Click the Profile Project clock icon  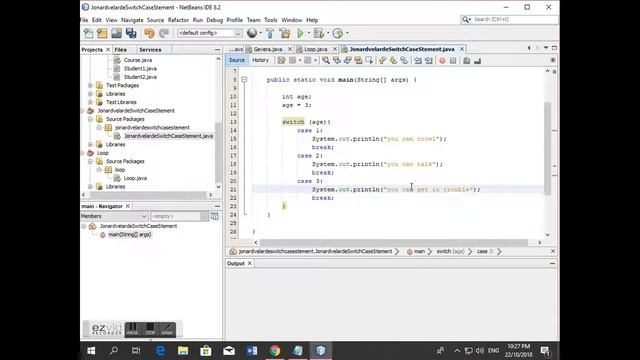tap(338, 33)
